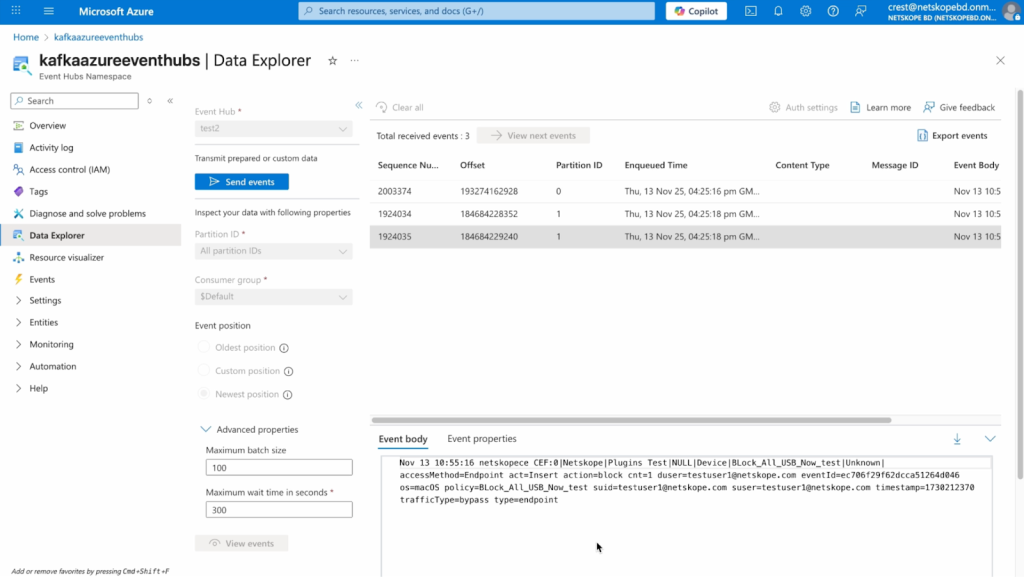Expand the Settings sidebar group
Screen dimensions: 1024x577
[18, 300]
